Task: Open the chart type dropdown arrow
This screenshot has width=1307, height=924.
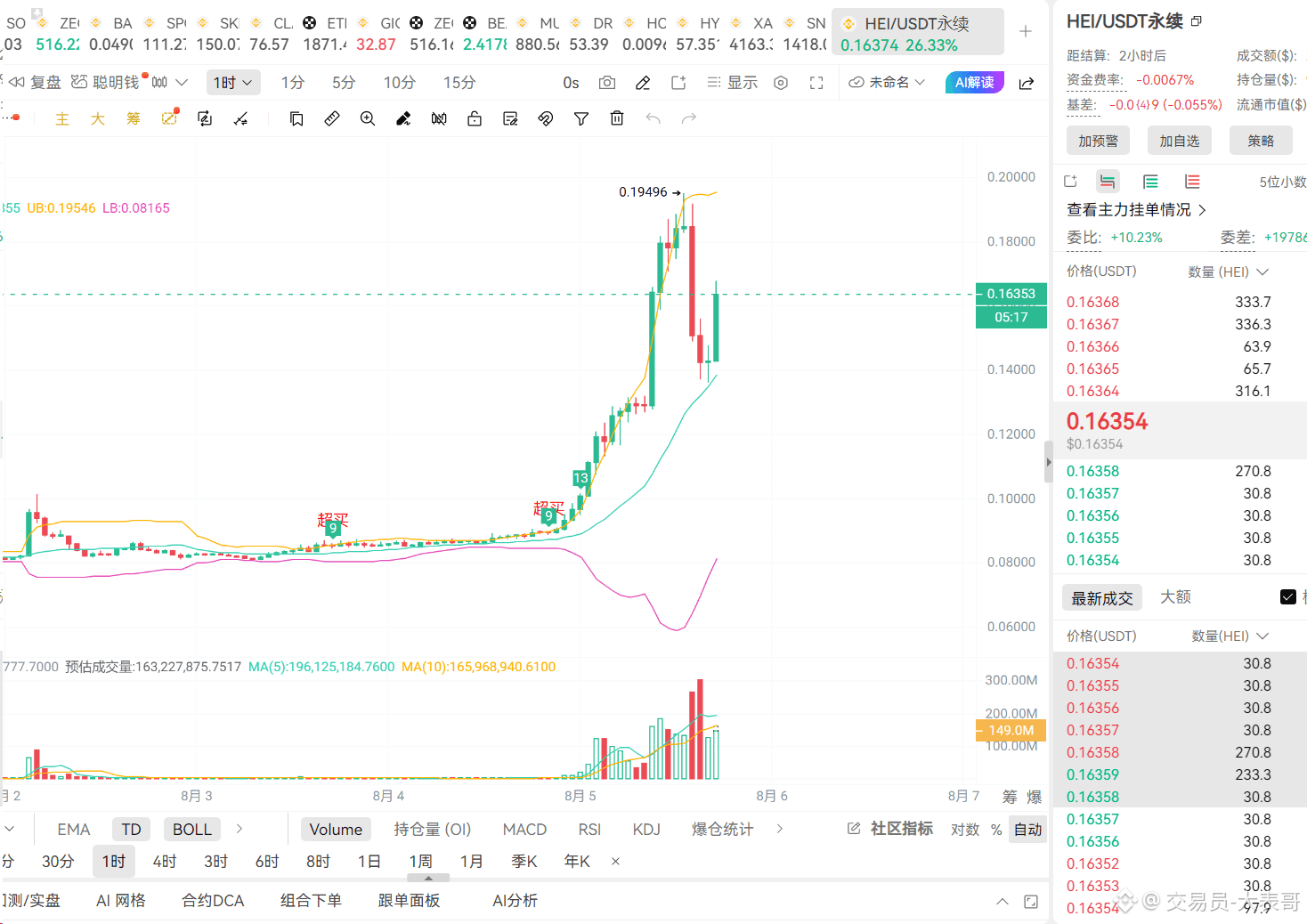Action: click(182, 83)
